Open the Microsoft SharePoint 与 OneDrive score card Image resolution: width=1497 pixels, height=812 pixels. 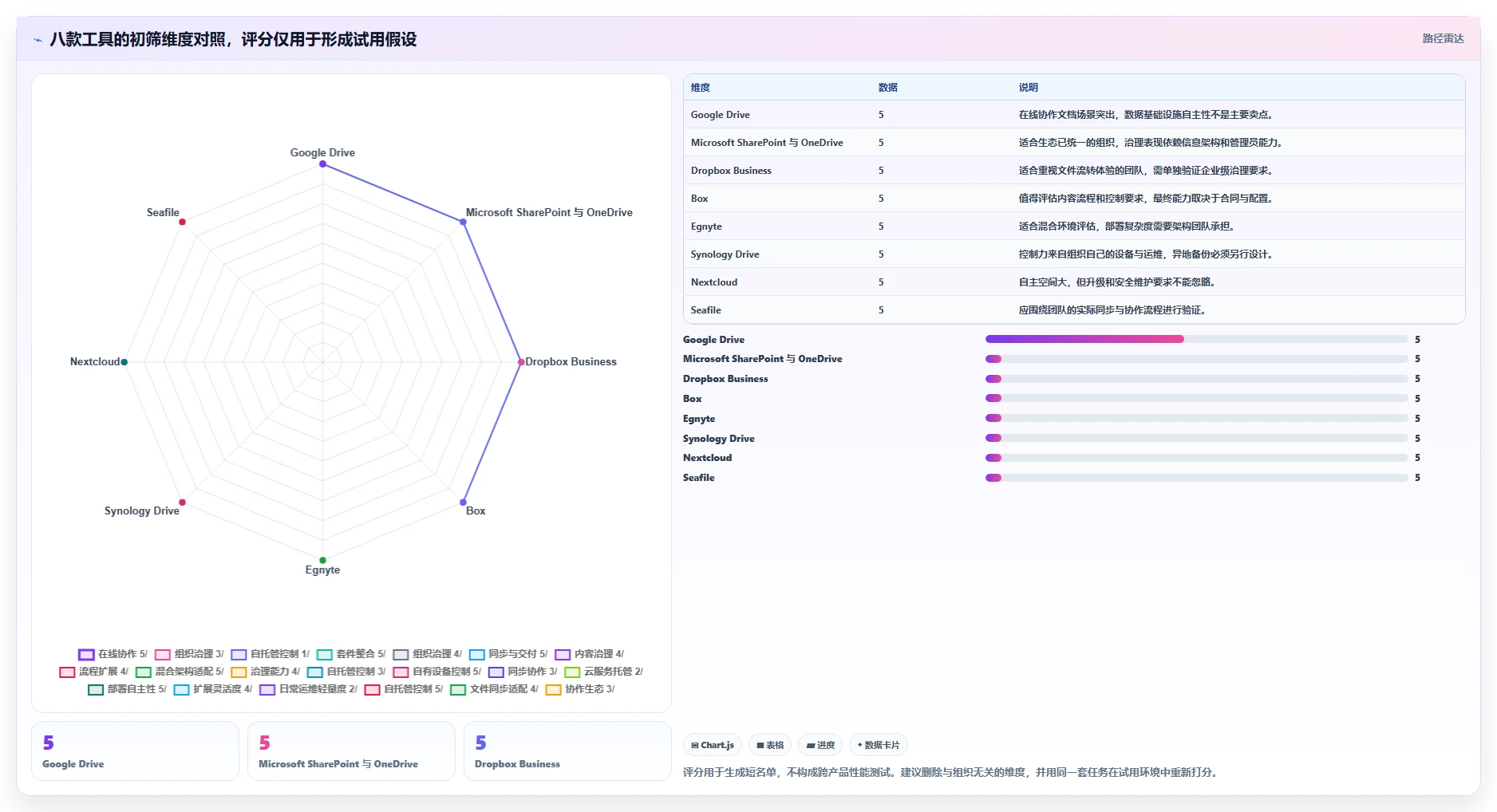[x=351, y=751]
